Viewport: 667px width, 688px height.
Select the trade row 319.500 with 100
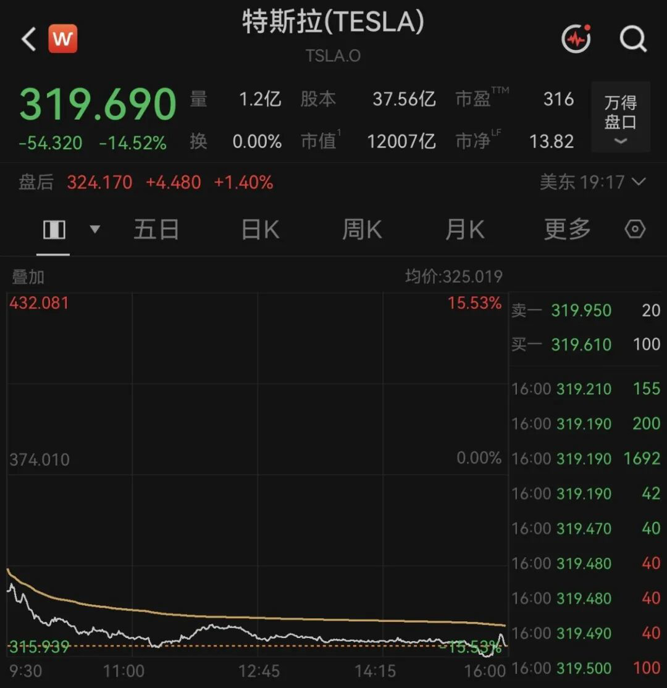point(586,668)
